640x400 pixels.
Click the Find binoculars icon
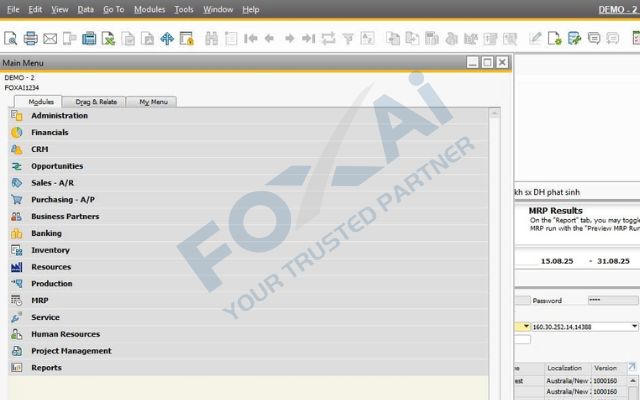(x=211, y=39)
